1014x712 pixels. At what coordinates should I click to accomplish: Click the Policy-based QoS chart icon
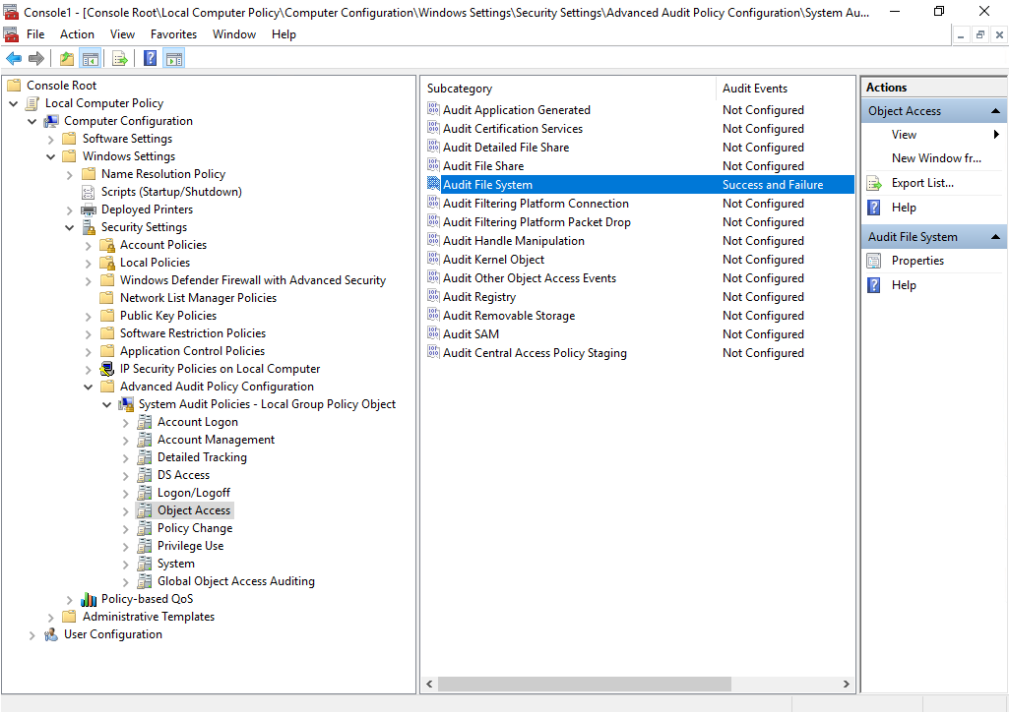click(89, 599)
